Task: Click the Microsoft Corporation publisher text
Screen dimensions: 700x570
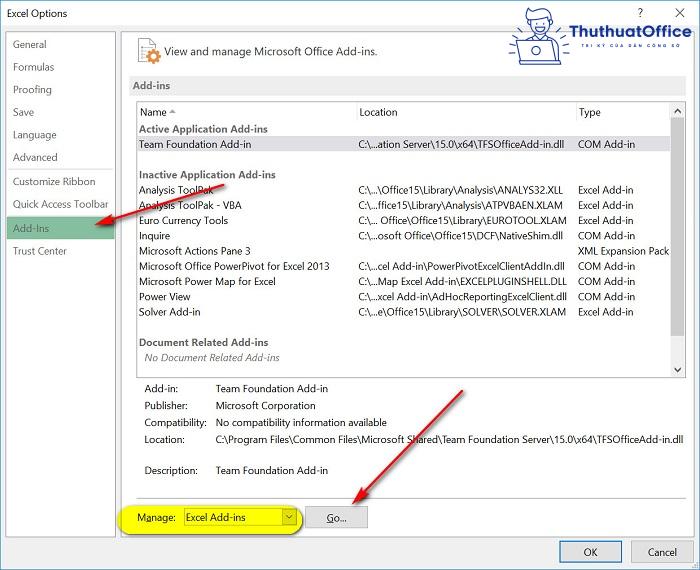Action: click(266, 405)
